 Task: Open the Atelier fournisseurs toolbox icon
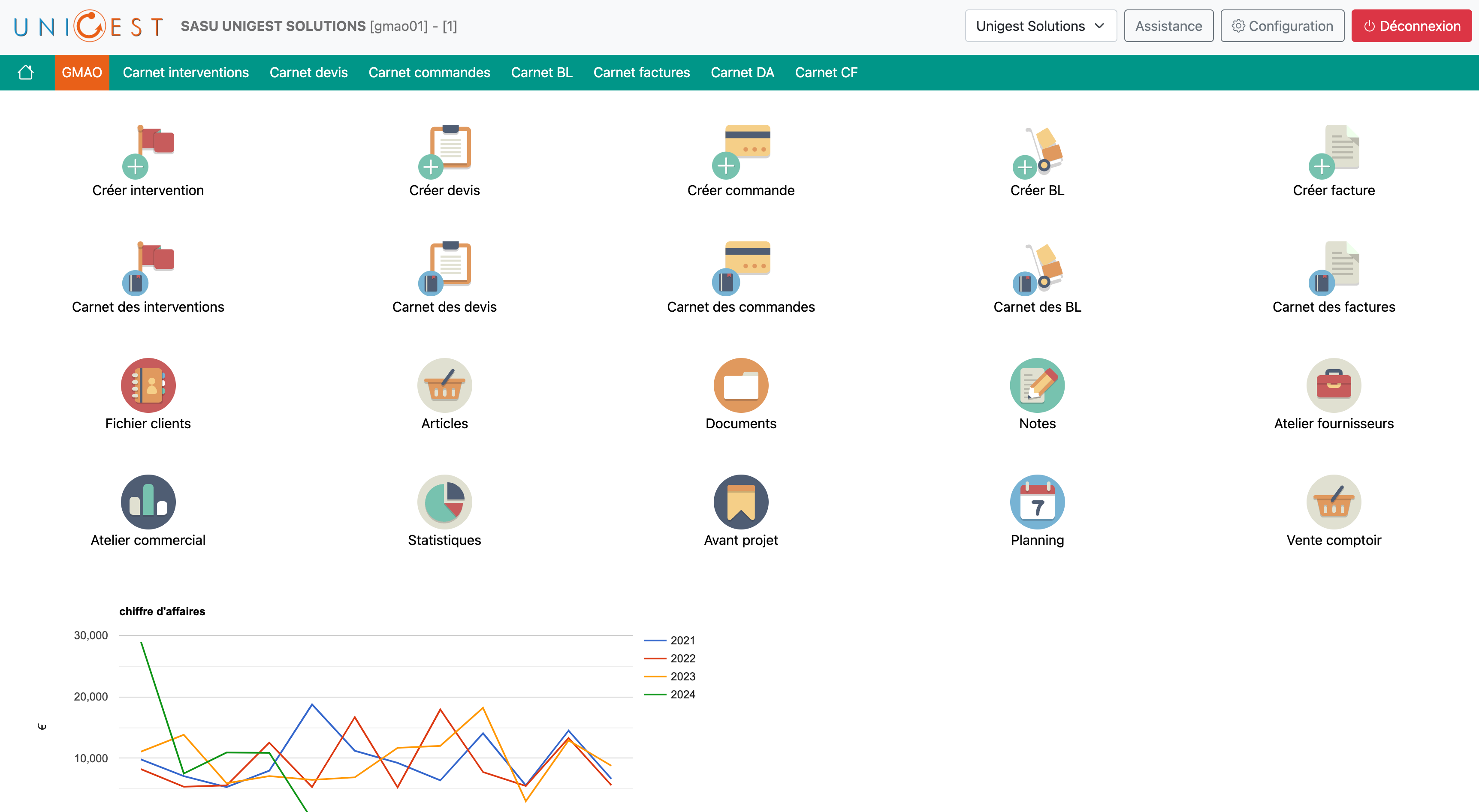pyautogui.click(x=1334, y=385)
